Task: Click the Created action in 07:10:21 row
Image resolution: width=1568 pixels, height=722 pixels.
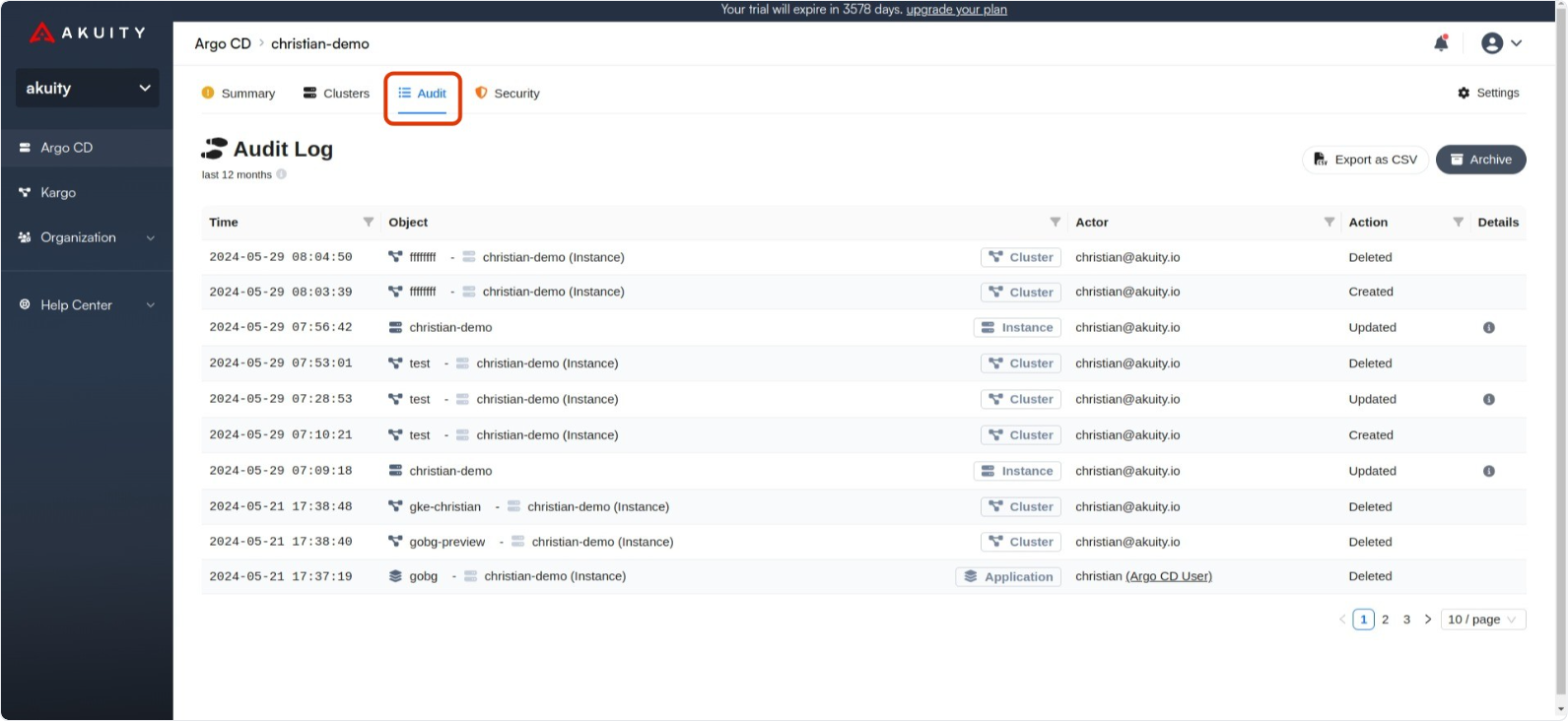Action: pos(1371,435)
